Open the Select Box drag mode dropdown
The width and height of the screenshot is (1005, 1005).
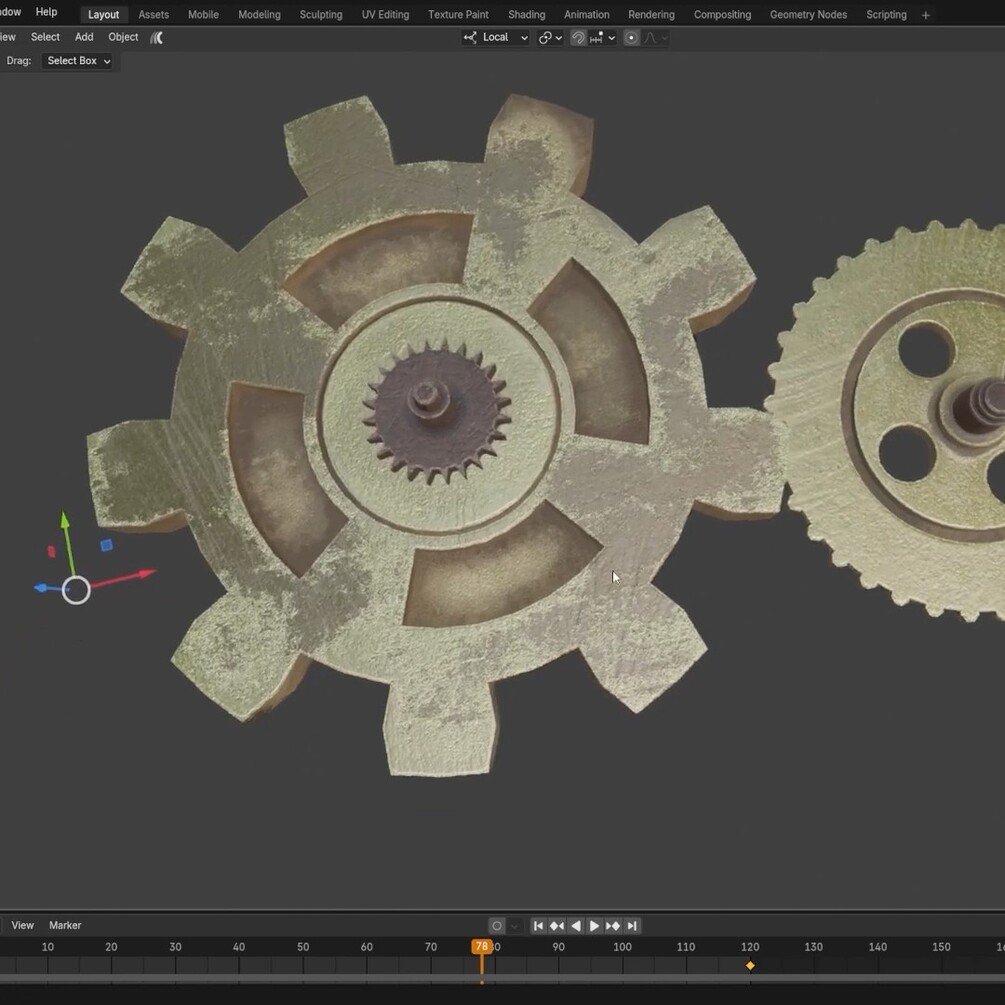[x=75, y=60]
